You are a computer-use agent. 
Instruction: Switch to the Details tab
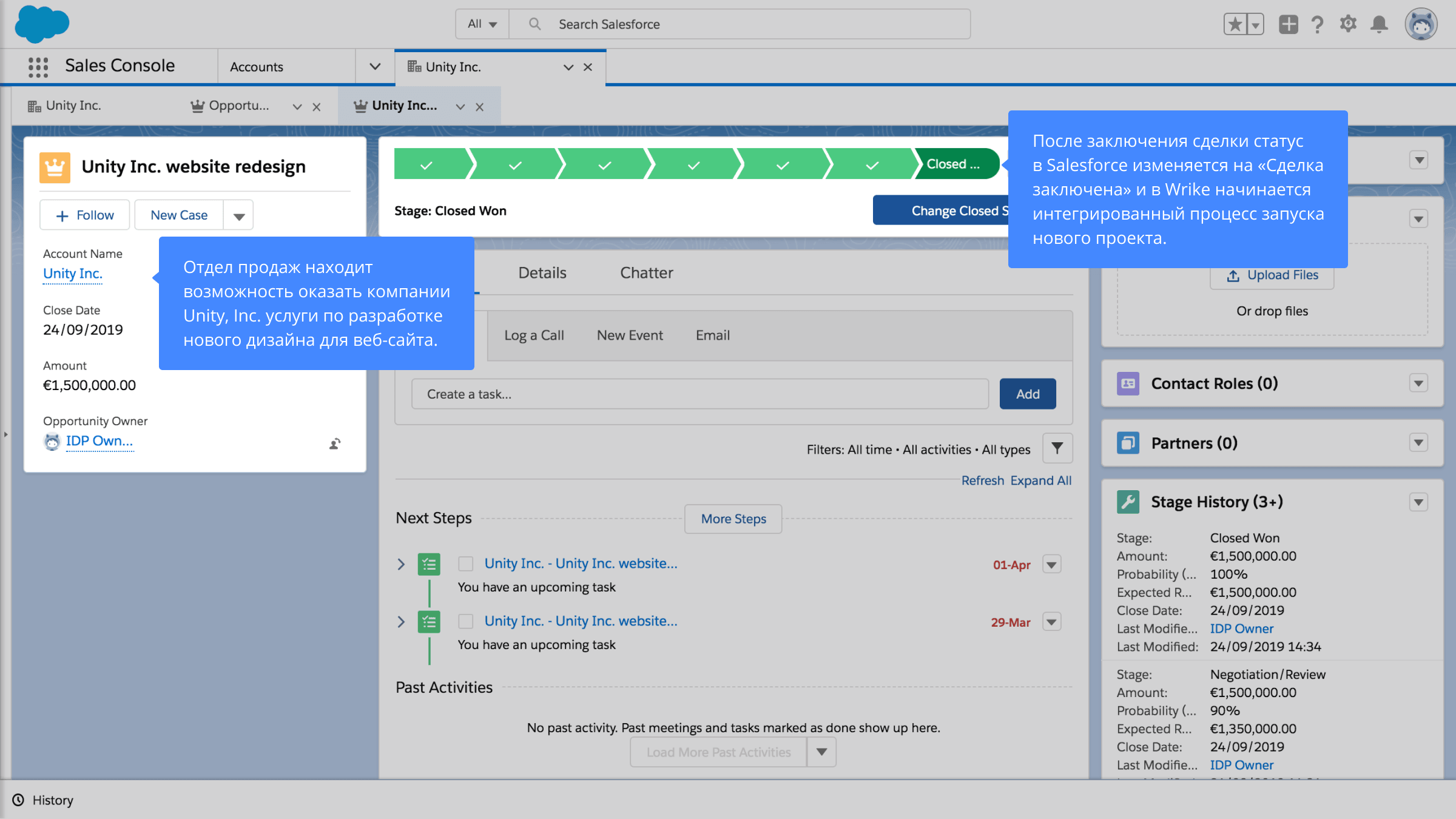tap(542, 273)
